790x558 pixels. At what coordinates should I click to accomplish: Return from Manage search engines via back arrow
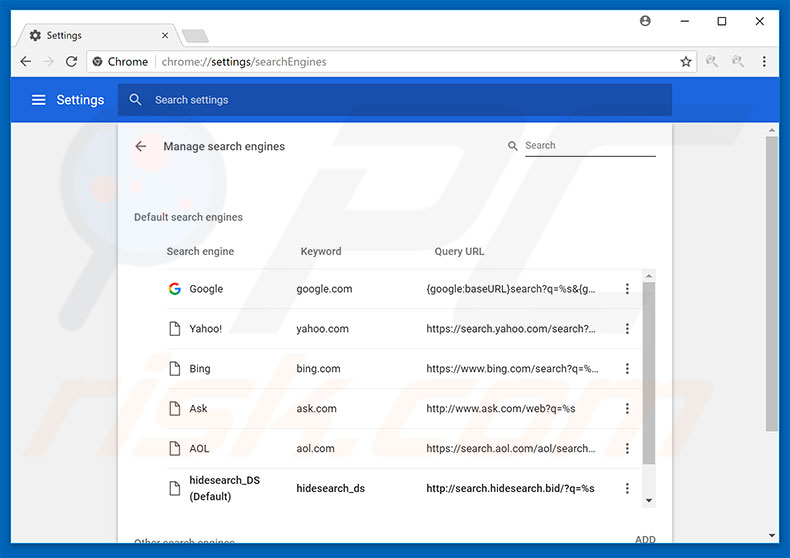click(141, 146)
